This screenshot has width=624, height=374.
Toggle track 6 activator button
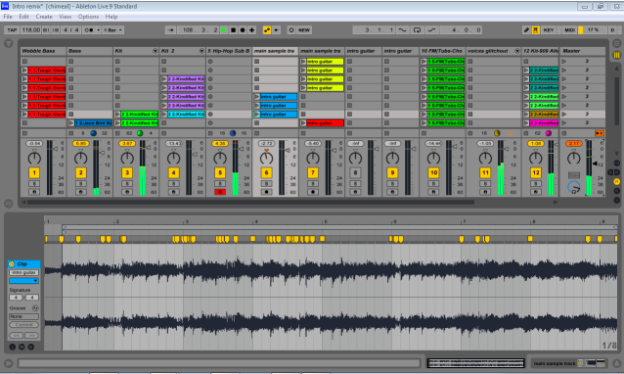tap(267, 173)
